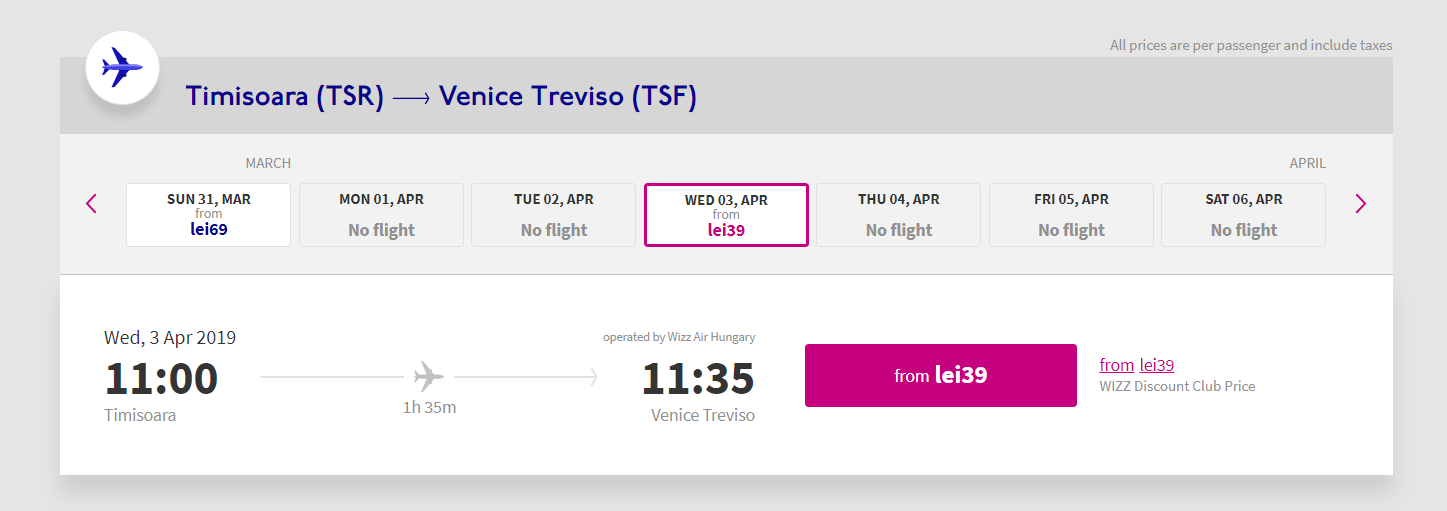
Task: Click the Timisoara to Venice Treviso route title
Action: tap(441, 97)
